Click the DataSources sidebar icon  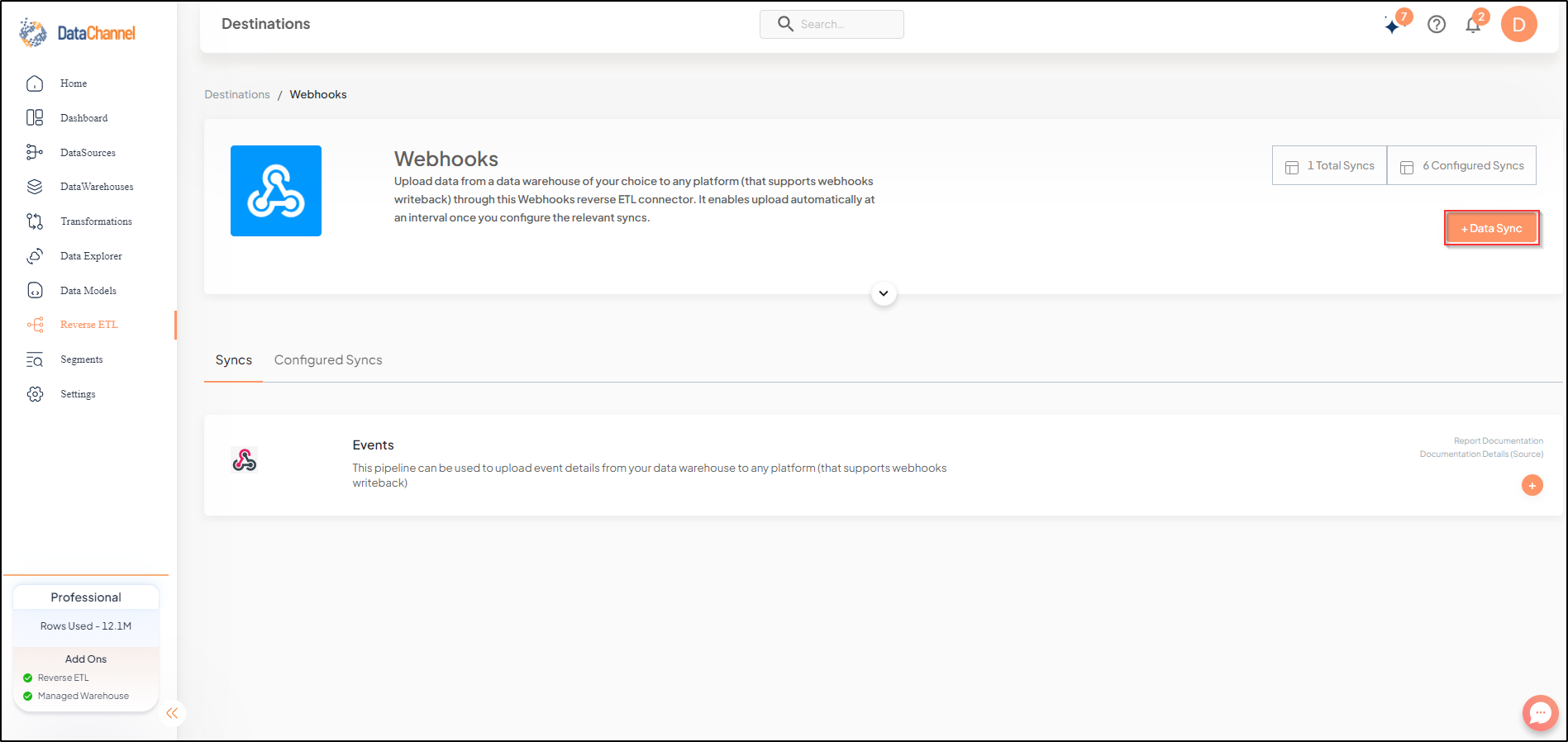tap(35, 152)
